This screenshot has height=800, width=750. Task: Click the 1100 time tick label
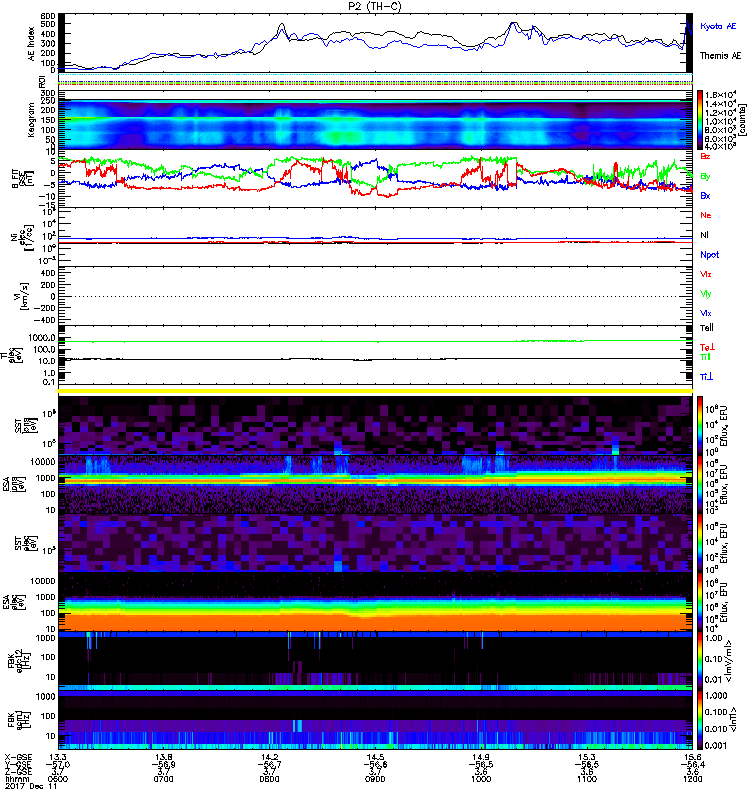coord(587,779)
